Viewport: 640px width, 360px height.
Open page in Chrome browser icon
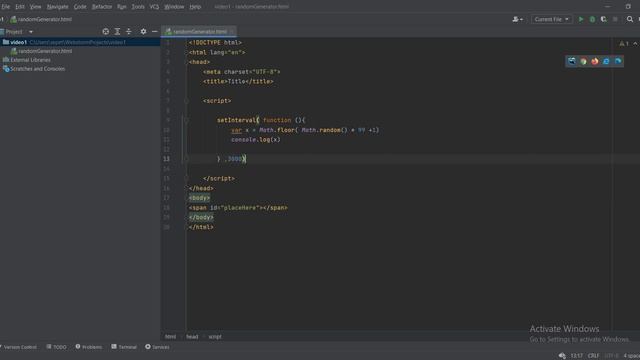click(583, 61)
